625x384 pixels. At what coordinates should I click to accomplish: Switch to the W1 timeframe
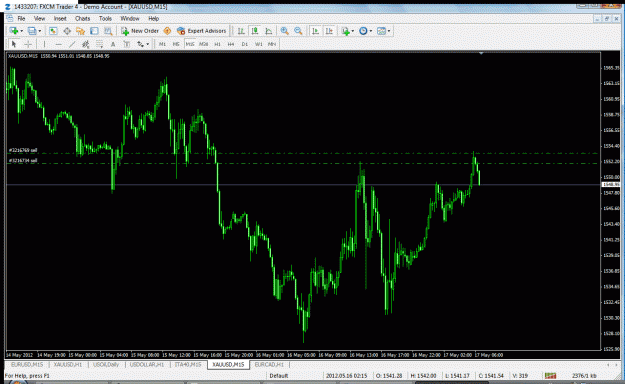[258, 44]
